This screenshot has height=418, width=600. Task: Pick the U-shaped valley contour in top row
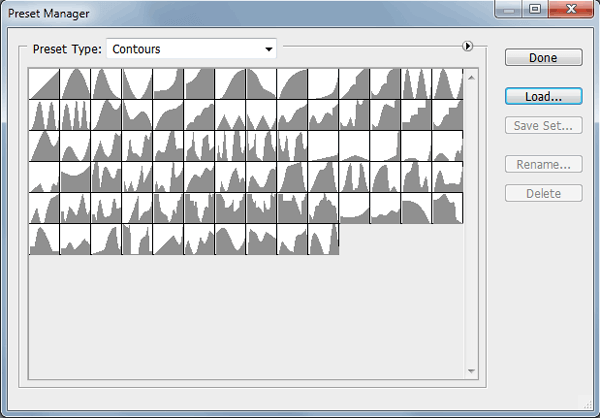pyautogui.click(x=138, y=84)
